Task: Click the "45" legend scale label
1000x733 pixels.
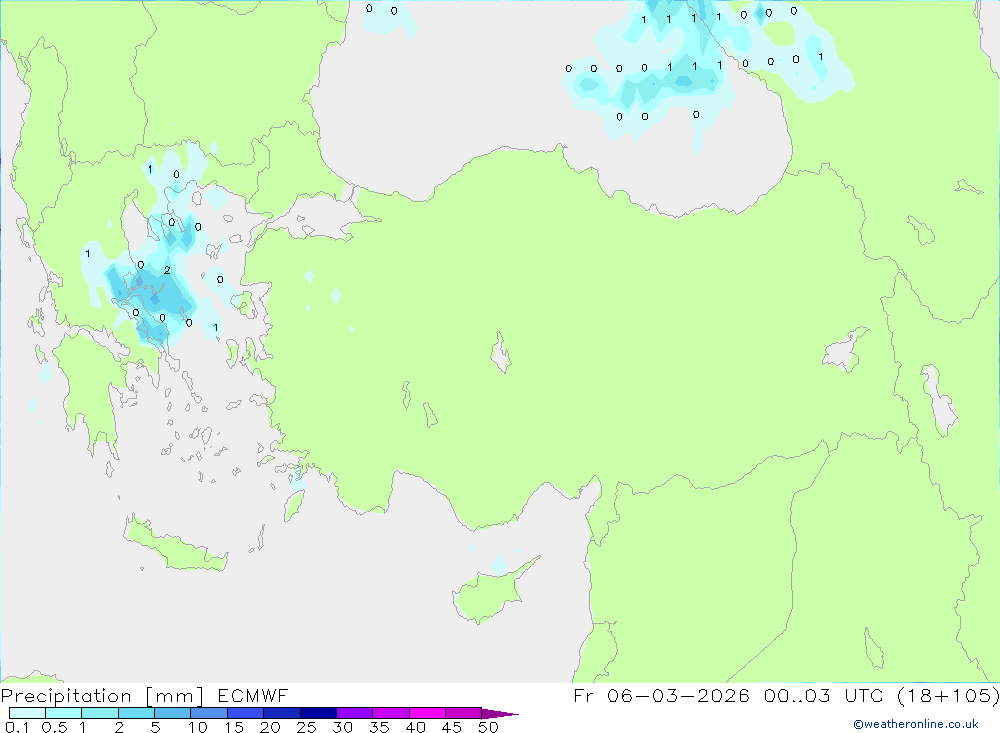Action: click(452, 727)
